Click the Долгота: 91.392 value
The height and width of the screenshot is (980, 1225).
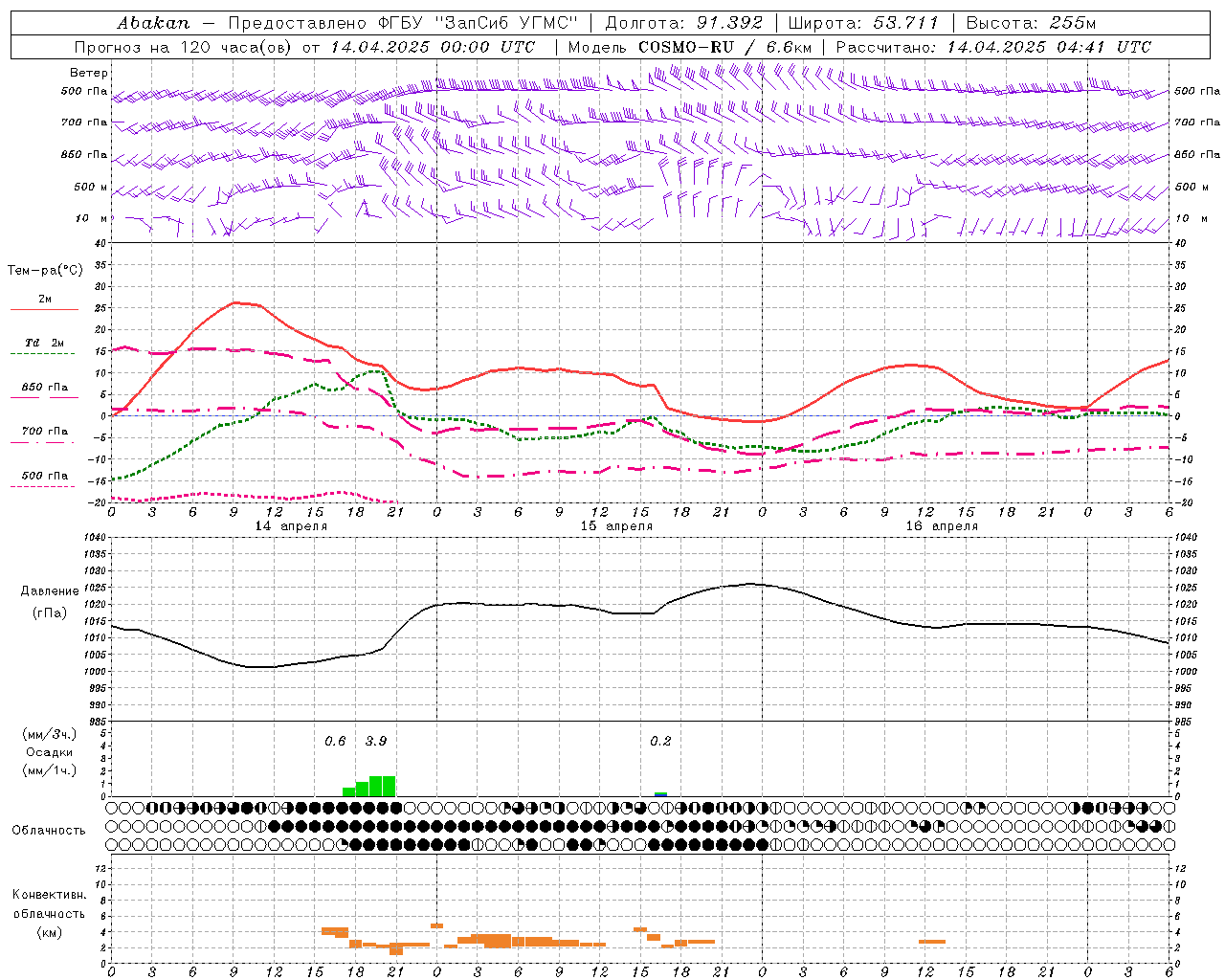click(x=684, y=23)
